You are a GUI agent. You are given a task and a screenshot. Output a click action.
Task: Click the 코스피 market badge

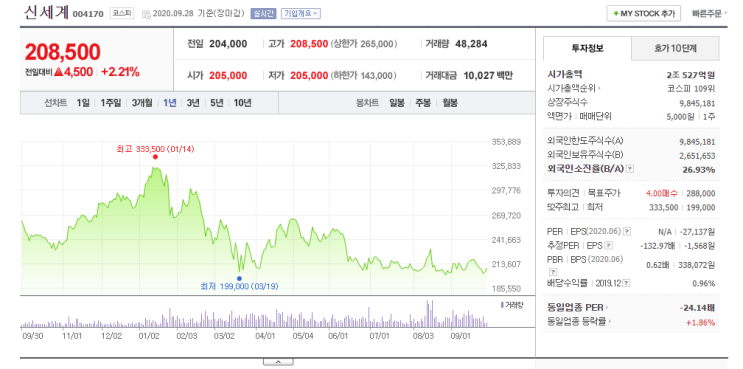coord(122,13)
